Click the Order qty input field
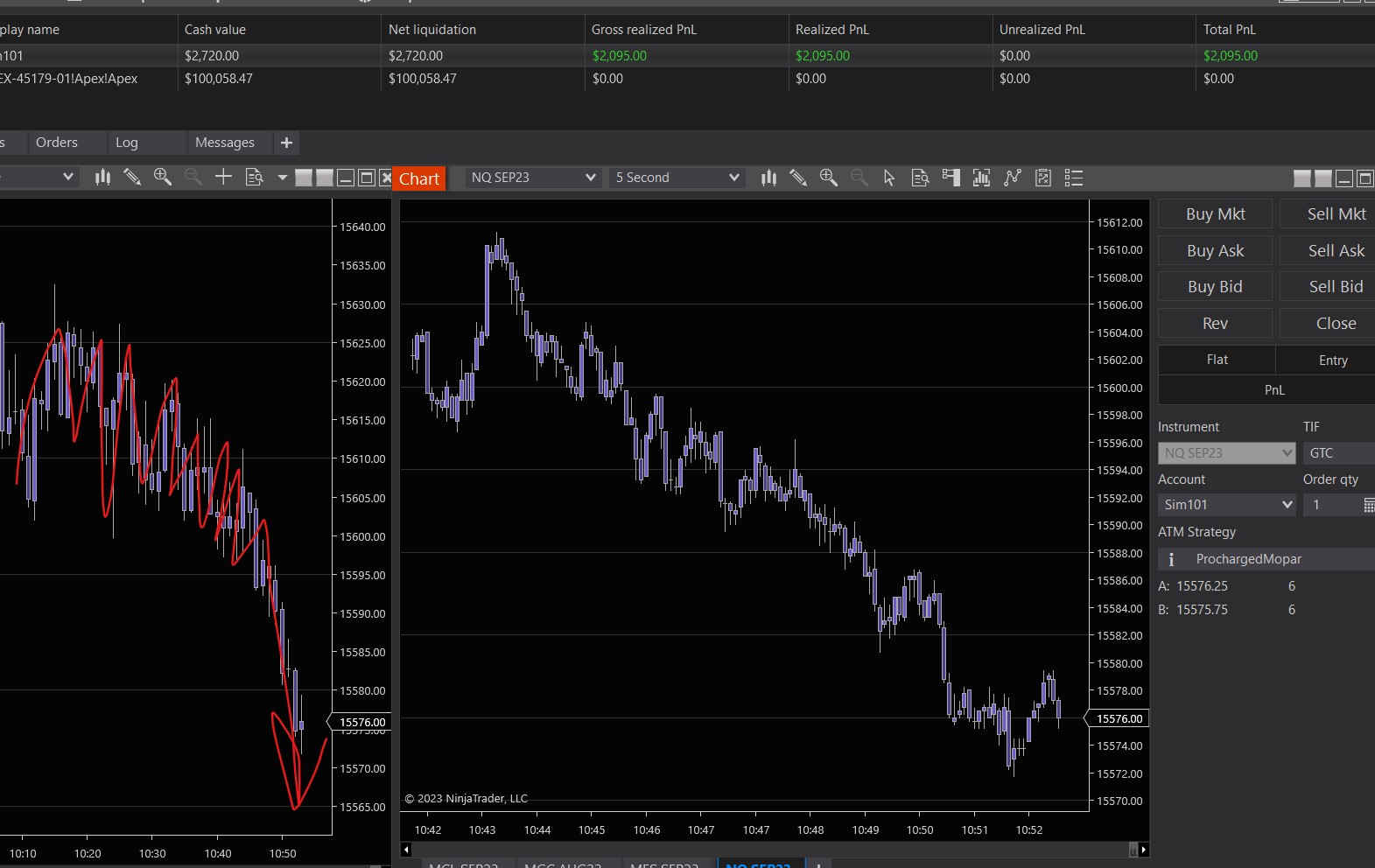The height and width of the screenshot is (868, 1375). coord(1330,505)
